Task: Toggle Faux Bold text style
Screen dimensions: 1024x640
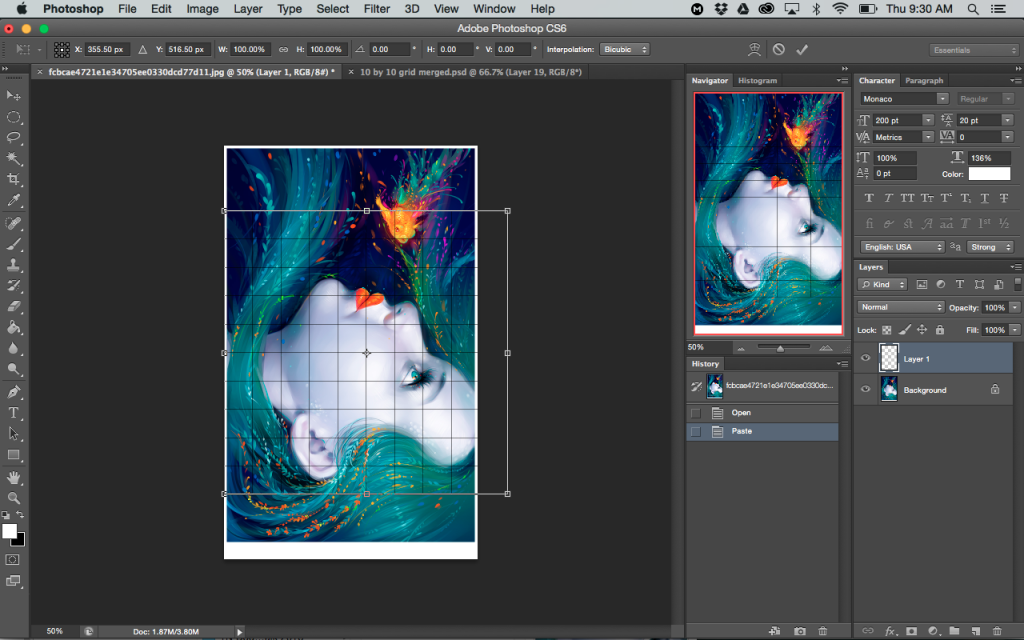Action: click(x=869, y=198)
